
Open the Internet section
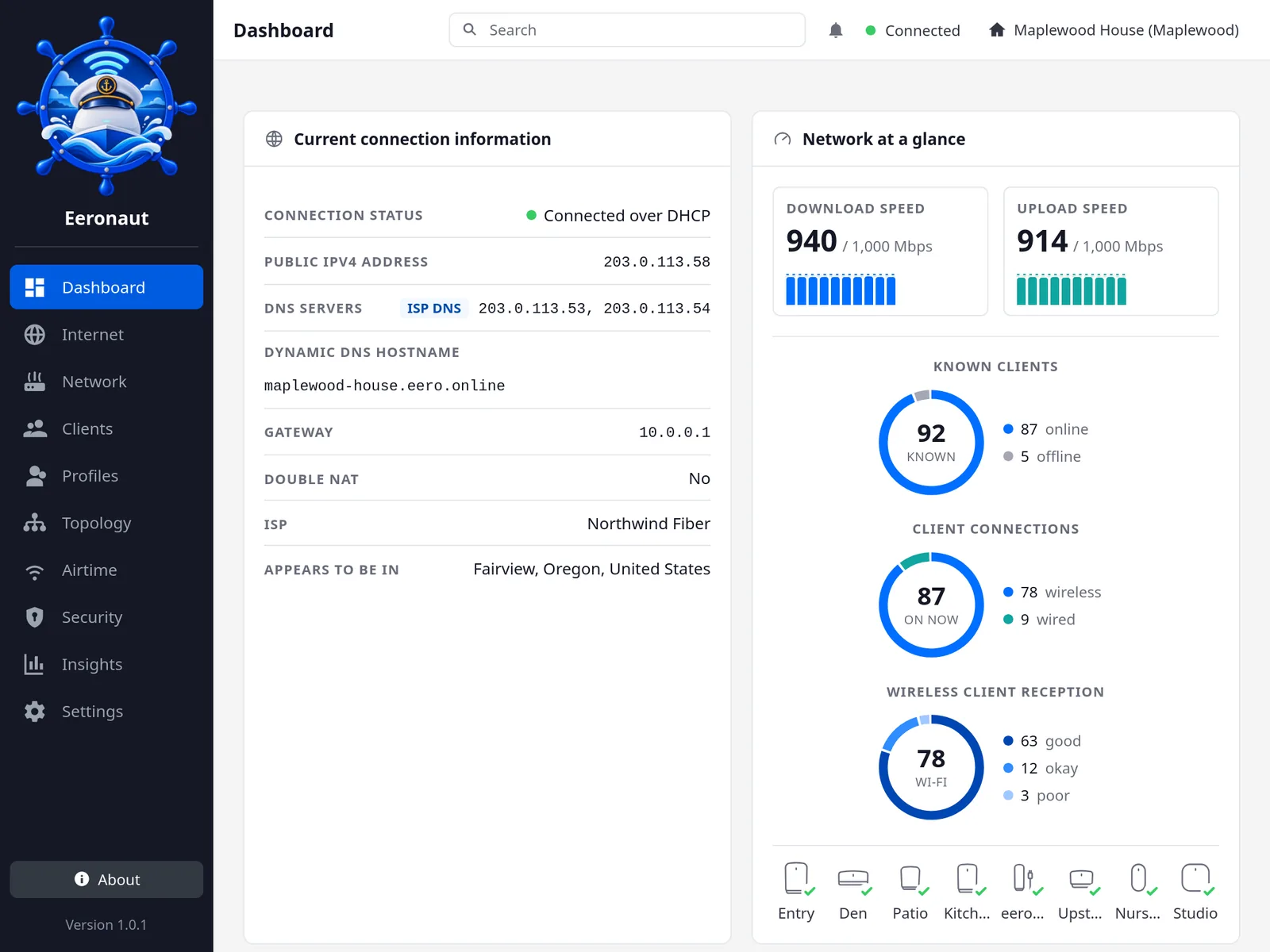click(106, 335)
